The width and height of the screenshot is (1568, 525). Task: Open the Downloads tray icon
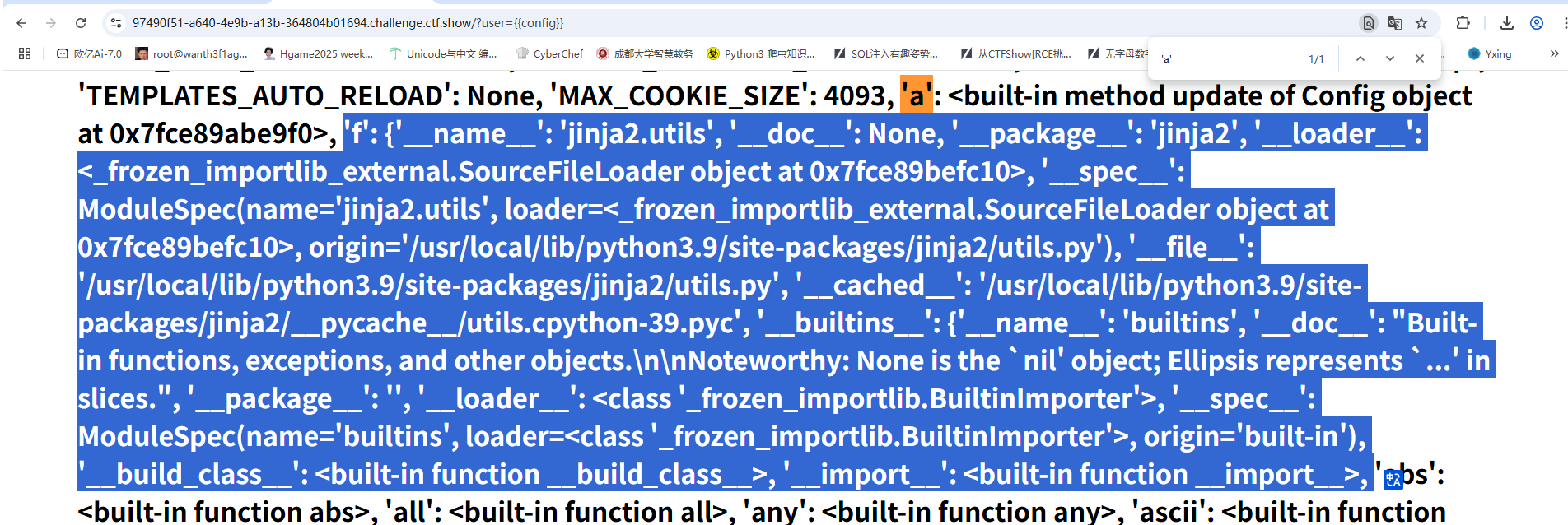pyautogui.click(x=1507, y=23)
